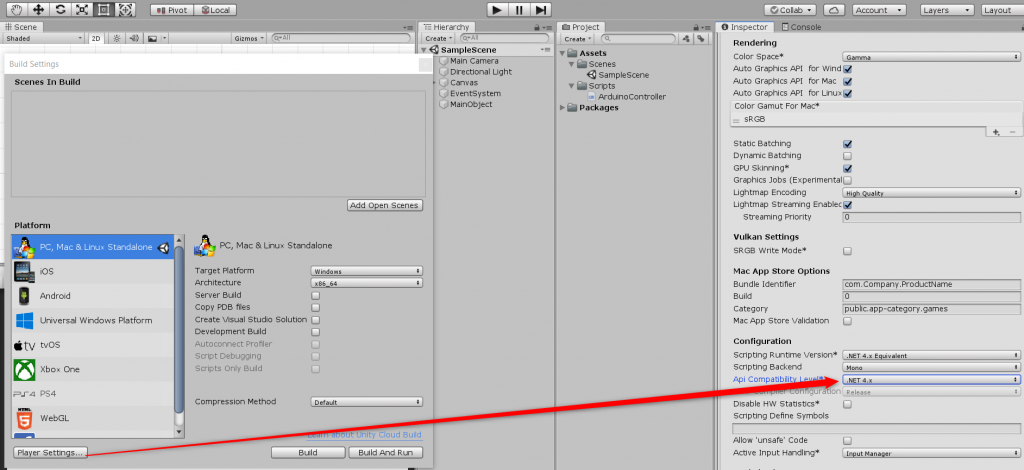This screenshot has width=1024, height=470.
Task: Select Universal Windows Platform
Action: (x=93, y=321)
